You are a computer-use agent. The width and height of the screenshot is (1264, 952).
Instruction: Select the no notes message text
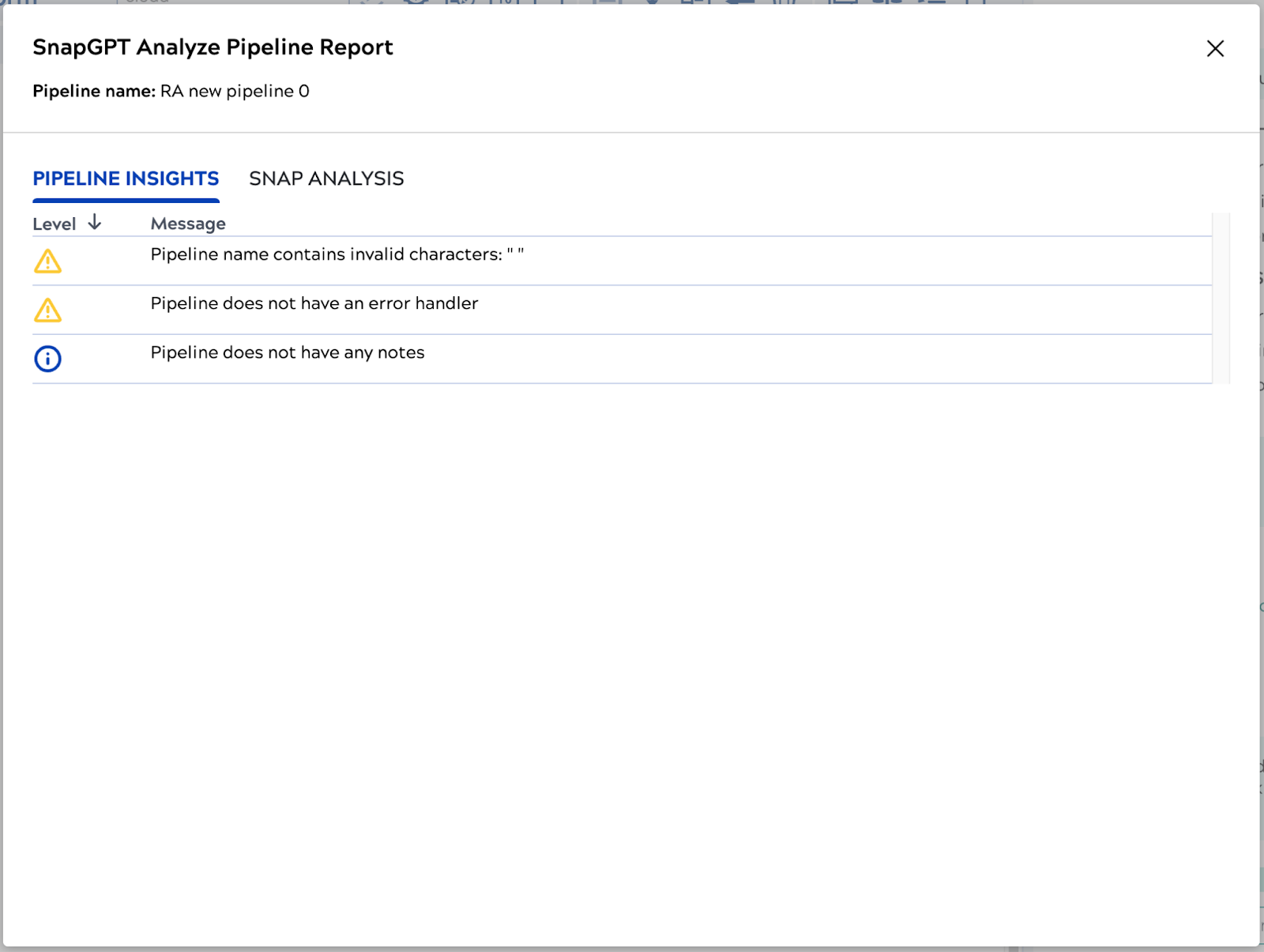tap(287, 352)
